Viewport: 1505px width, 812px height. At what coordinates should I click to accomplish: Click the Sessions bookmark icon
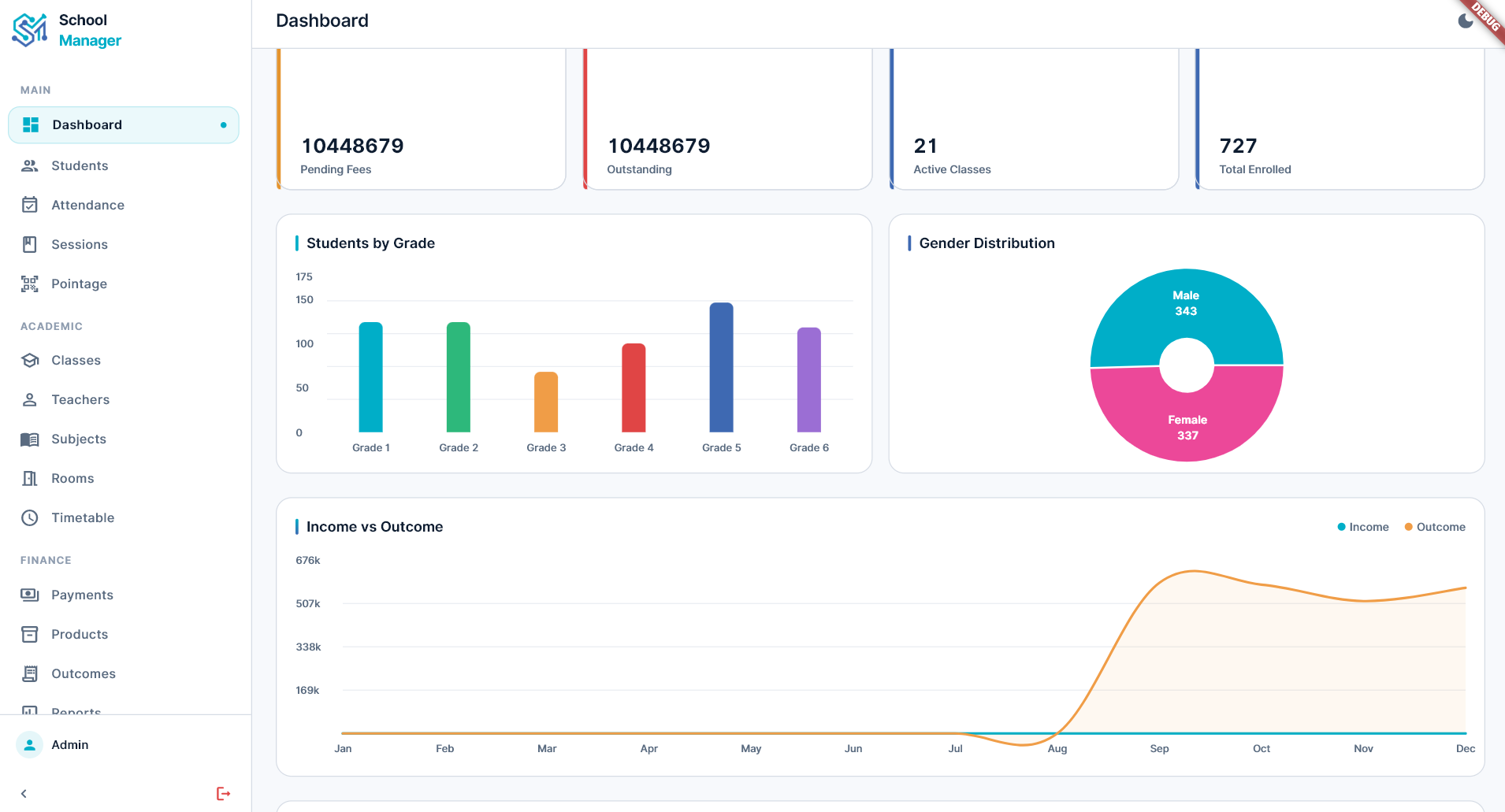pos(30,244)
